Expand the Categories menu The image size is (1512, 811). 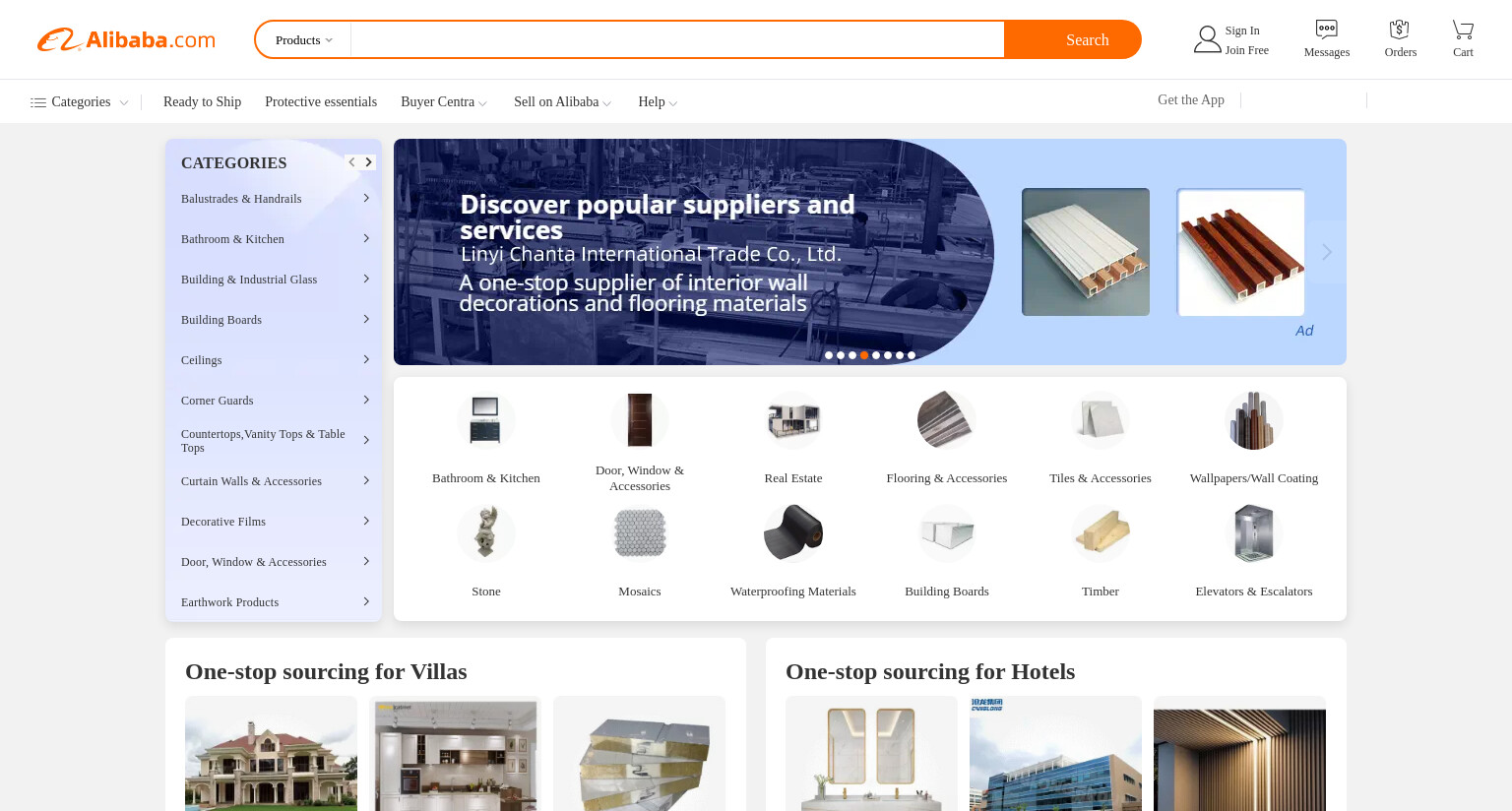coord(80,102)
